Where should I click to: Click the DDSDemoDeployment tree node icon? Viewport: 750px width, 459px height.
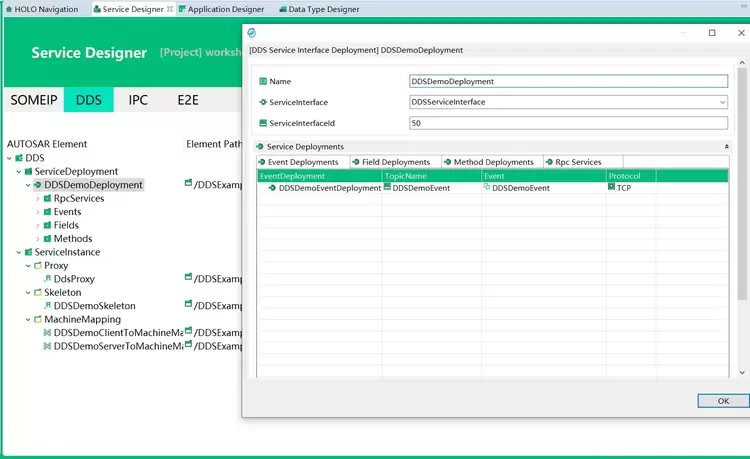(x=38, y=185)
